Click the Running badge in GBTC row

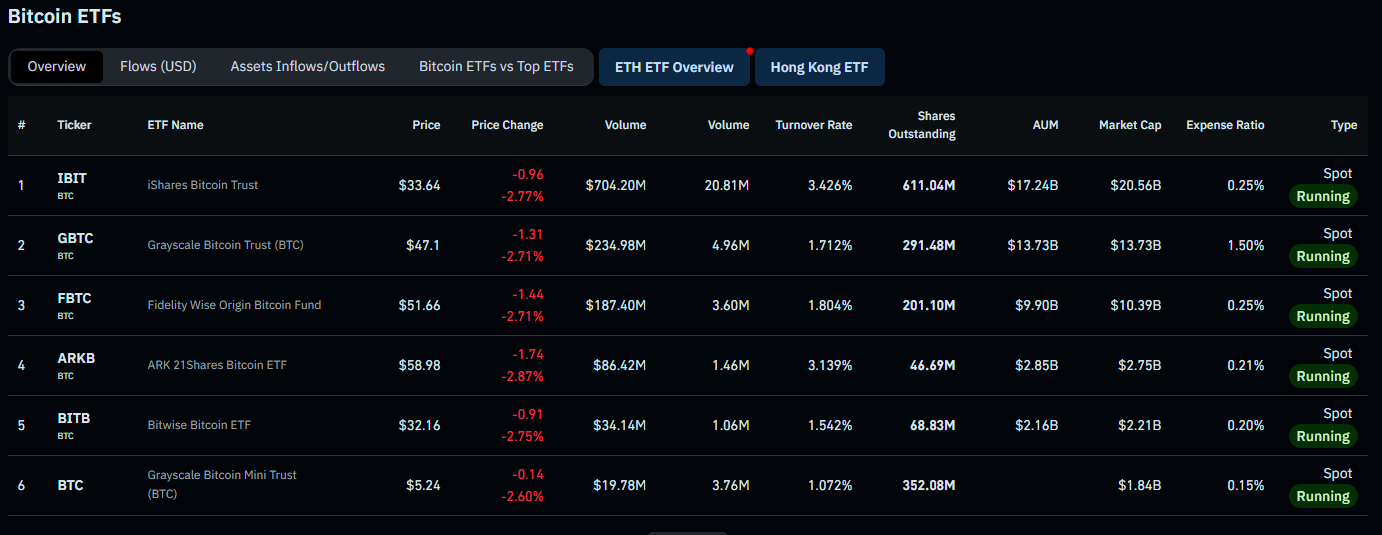coord(1323,257)
